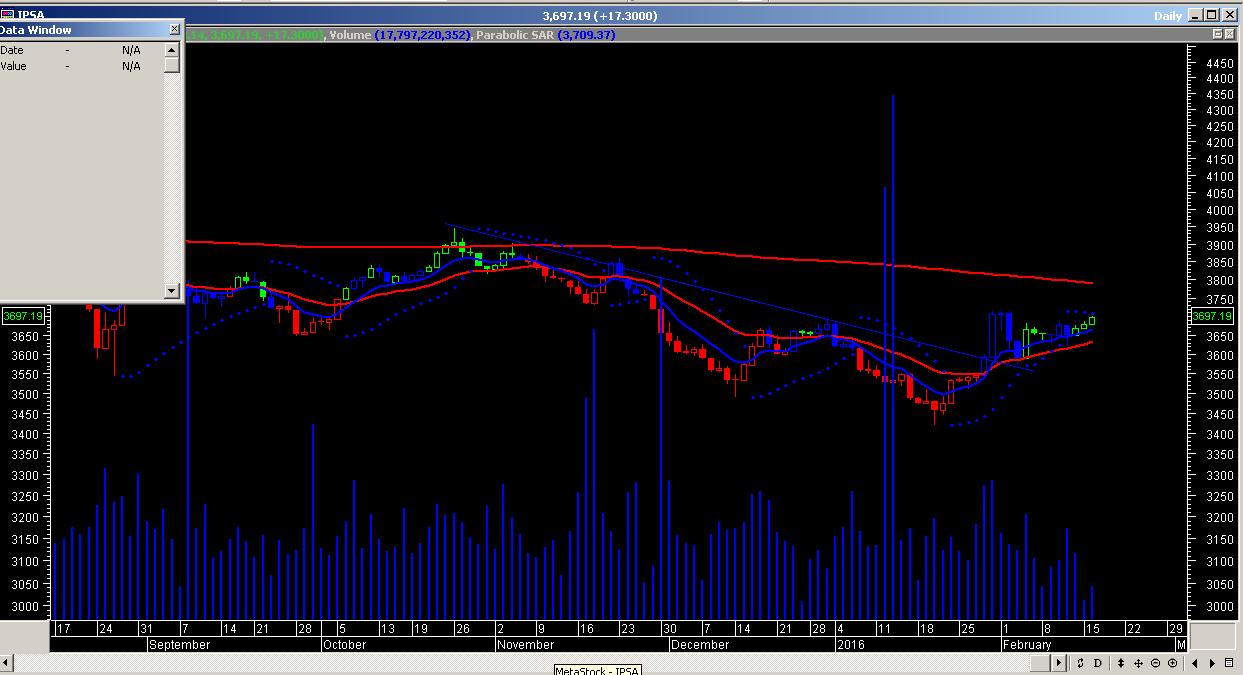
Task: Click the Parabolic SAR label in header
Action: tap(516, 35)
